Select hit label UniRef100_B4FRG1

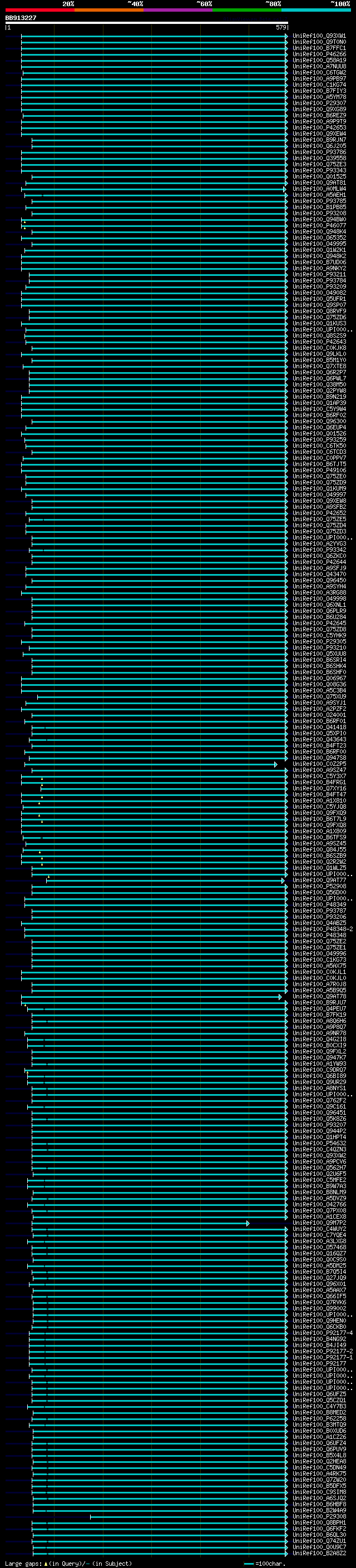[x=319, y=782]
